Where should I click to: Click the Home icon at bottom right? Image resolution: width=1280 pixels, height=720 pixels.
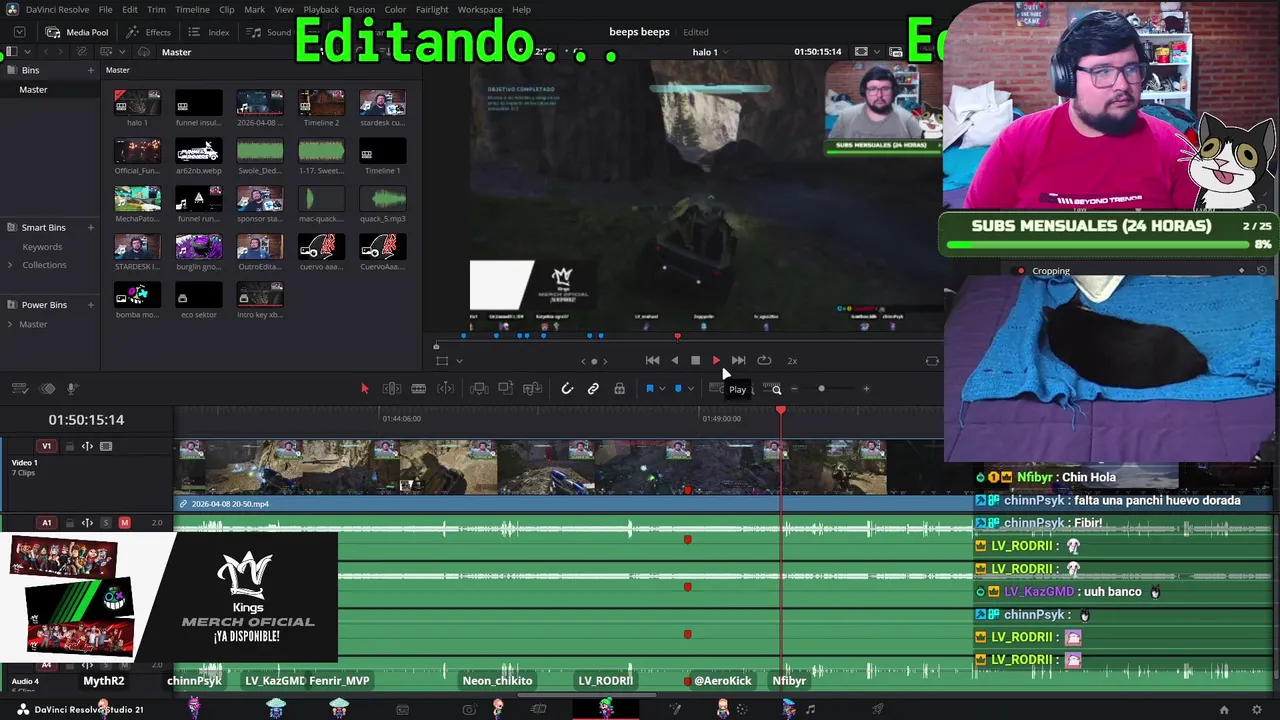point(1224,710)
